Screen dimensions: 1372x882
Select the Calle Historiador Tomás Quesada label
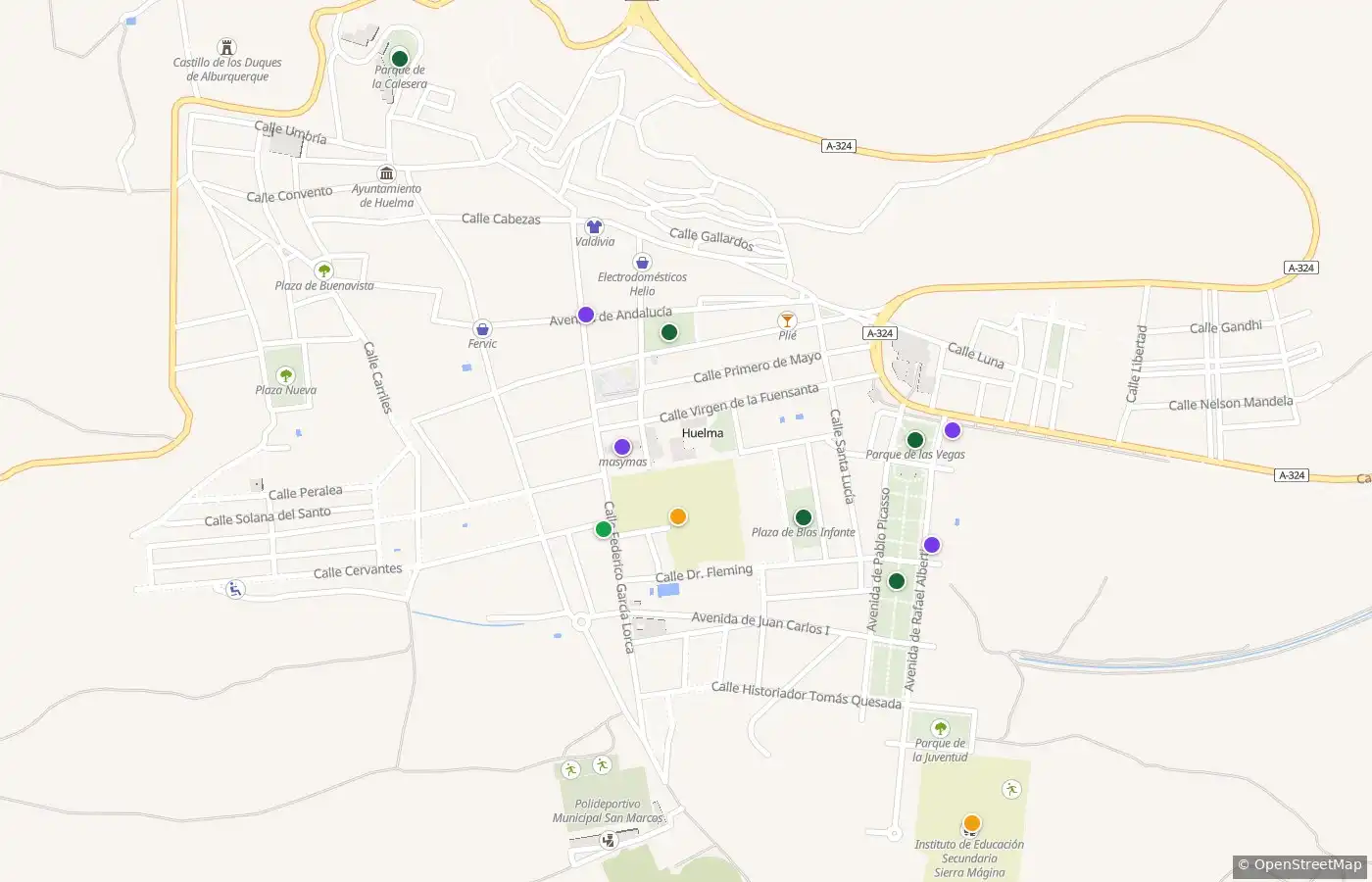tap(806, 695)
